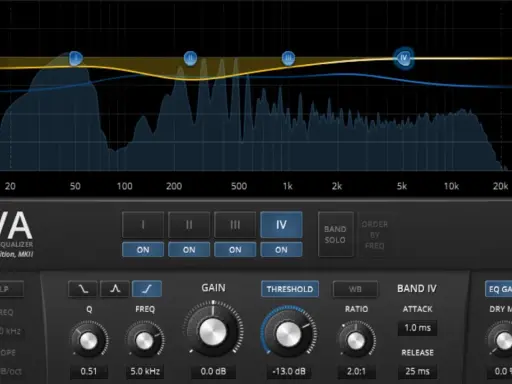Click the 5k frequency axis label

pyautogui.click(x=402, y=186)
